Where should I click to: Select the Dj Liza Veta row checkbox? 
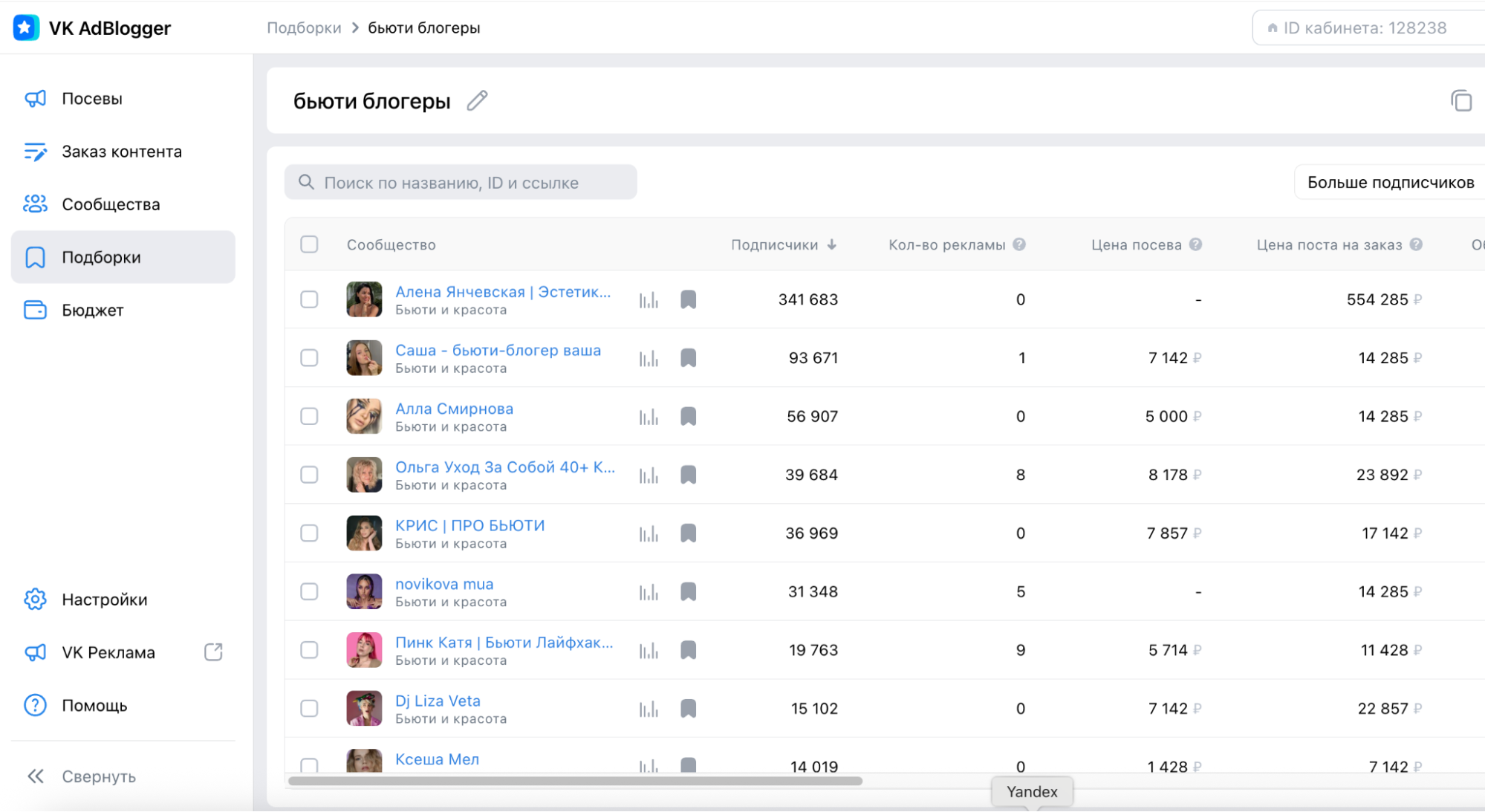point(309,709)
